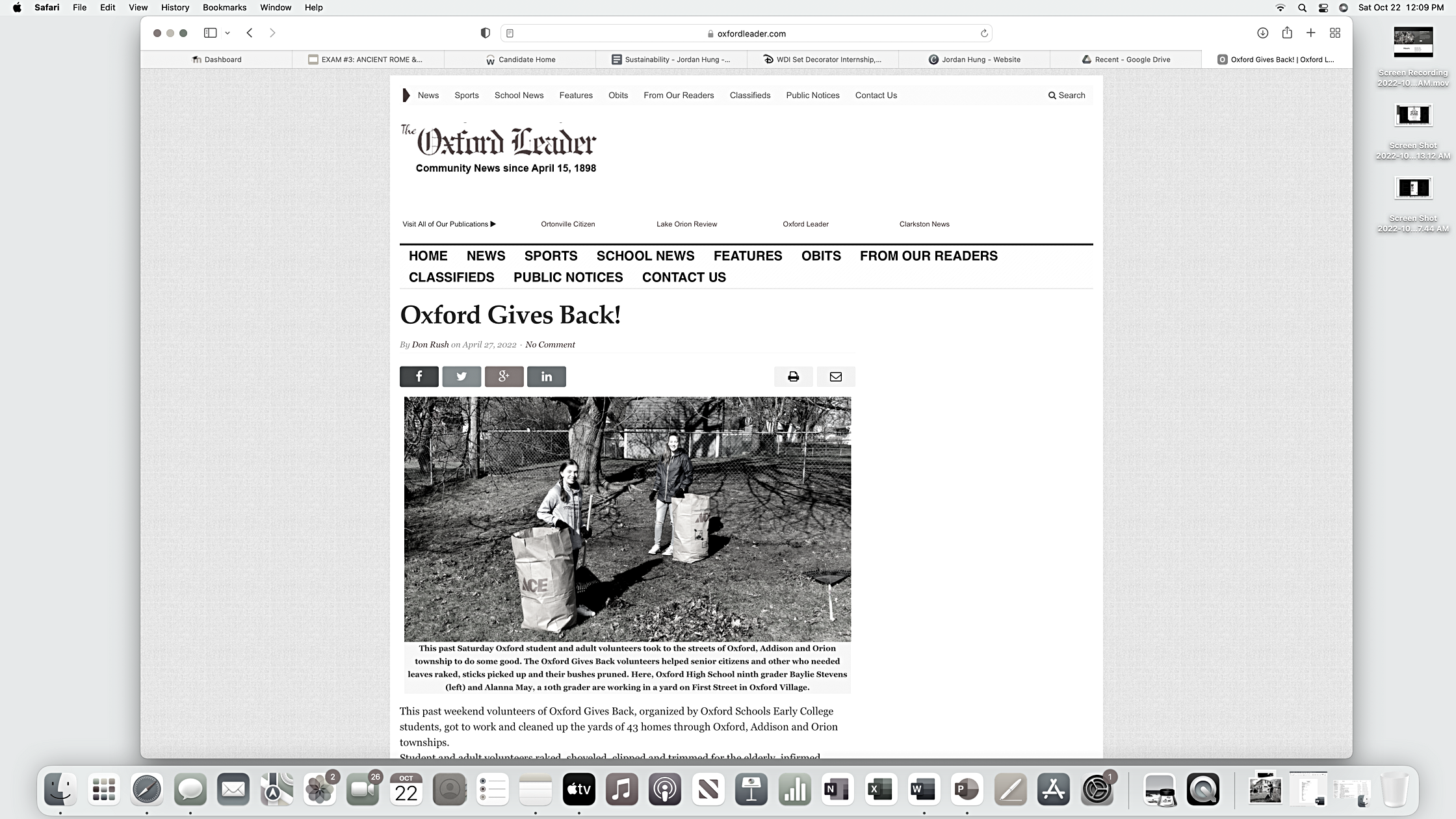Image resolution: width=1456 pixels, height=819 pixels.
Task: Go to SCHOOL NEWS section
Action: [645, 256]
